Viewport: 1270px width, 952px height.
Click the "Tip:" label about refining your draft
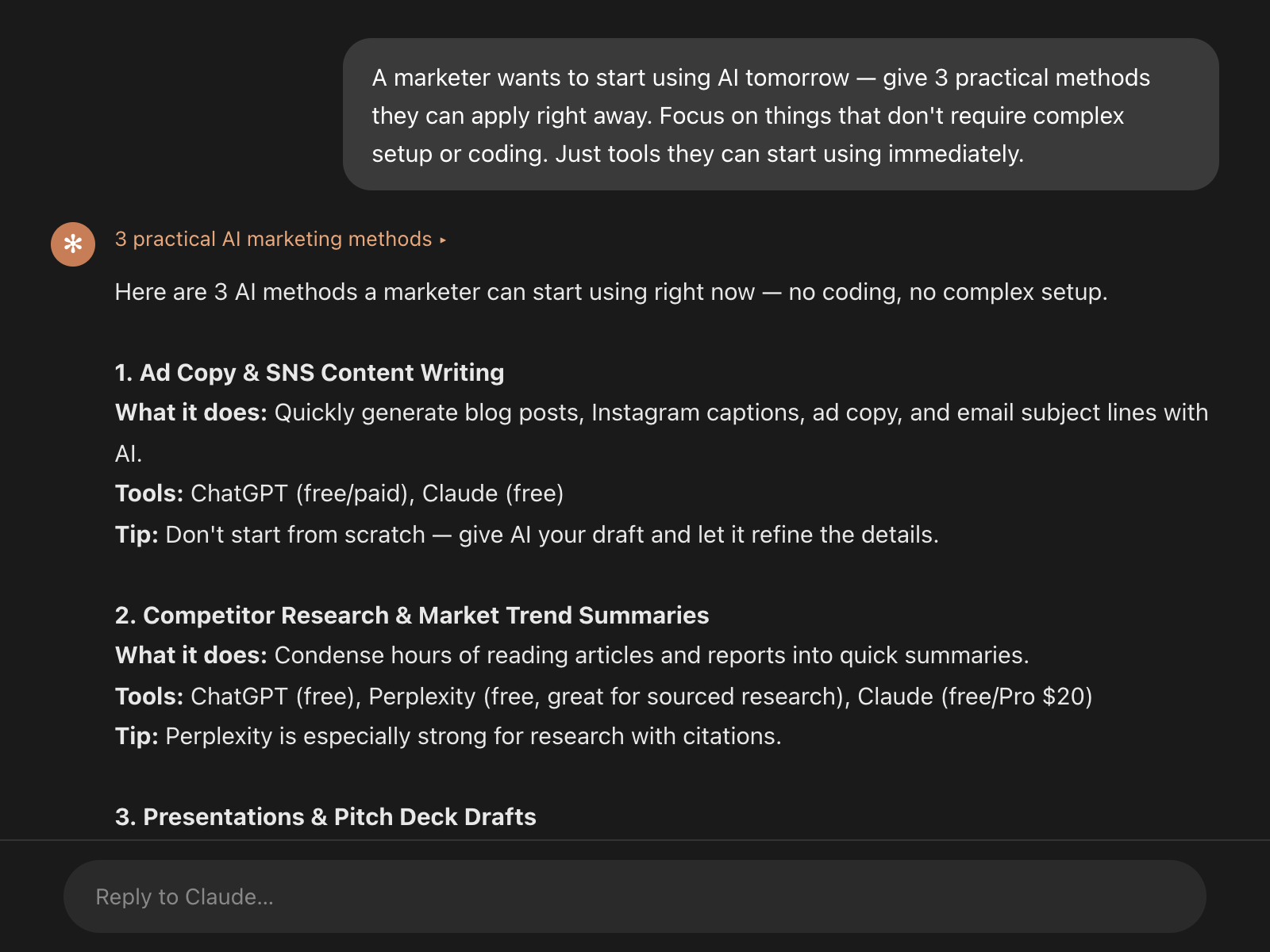(x=137, y=535)
